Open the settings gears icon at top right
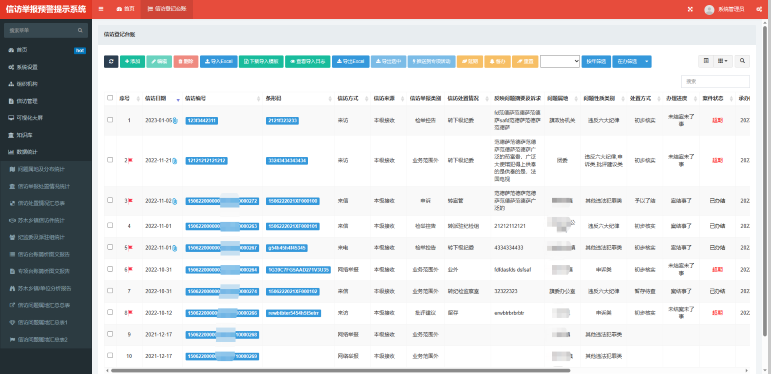The height and width of the screenshot is (374, 771). 759,9
